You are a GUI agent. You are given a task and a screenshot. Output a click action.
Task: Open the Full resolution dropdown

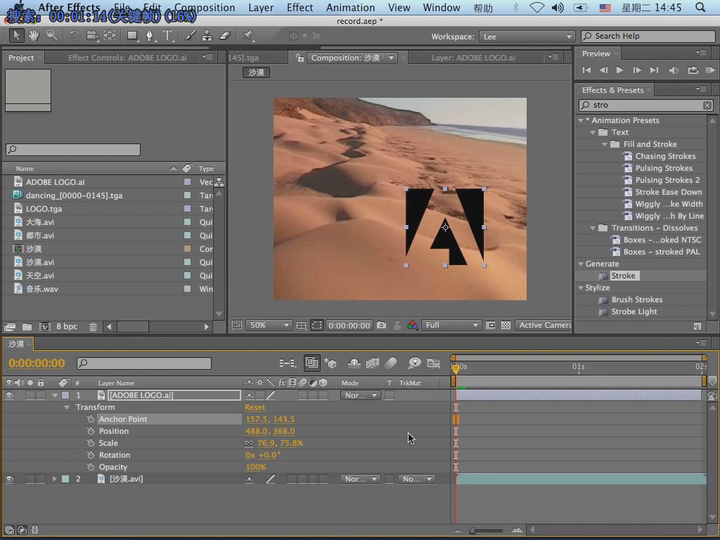(x=451, y=325)
